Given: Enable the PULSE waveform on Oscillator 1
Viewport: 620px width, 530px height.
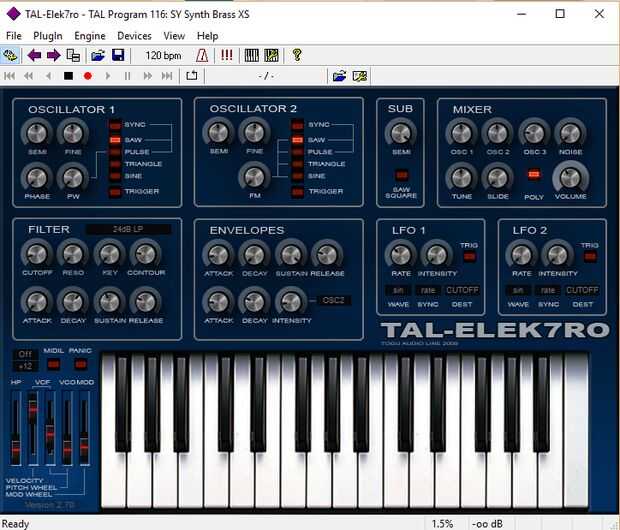Looking at the screenshot, I should point(115,152).
